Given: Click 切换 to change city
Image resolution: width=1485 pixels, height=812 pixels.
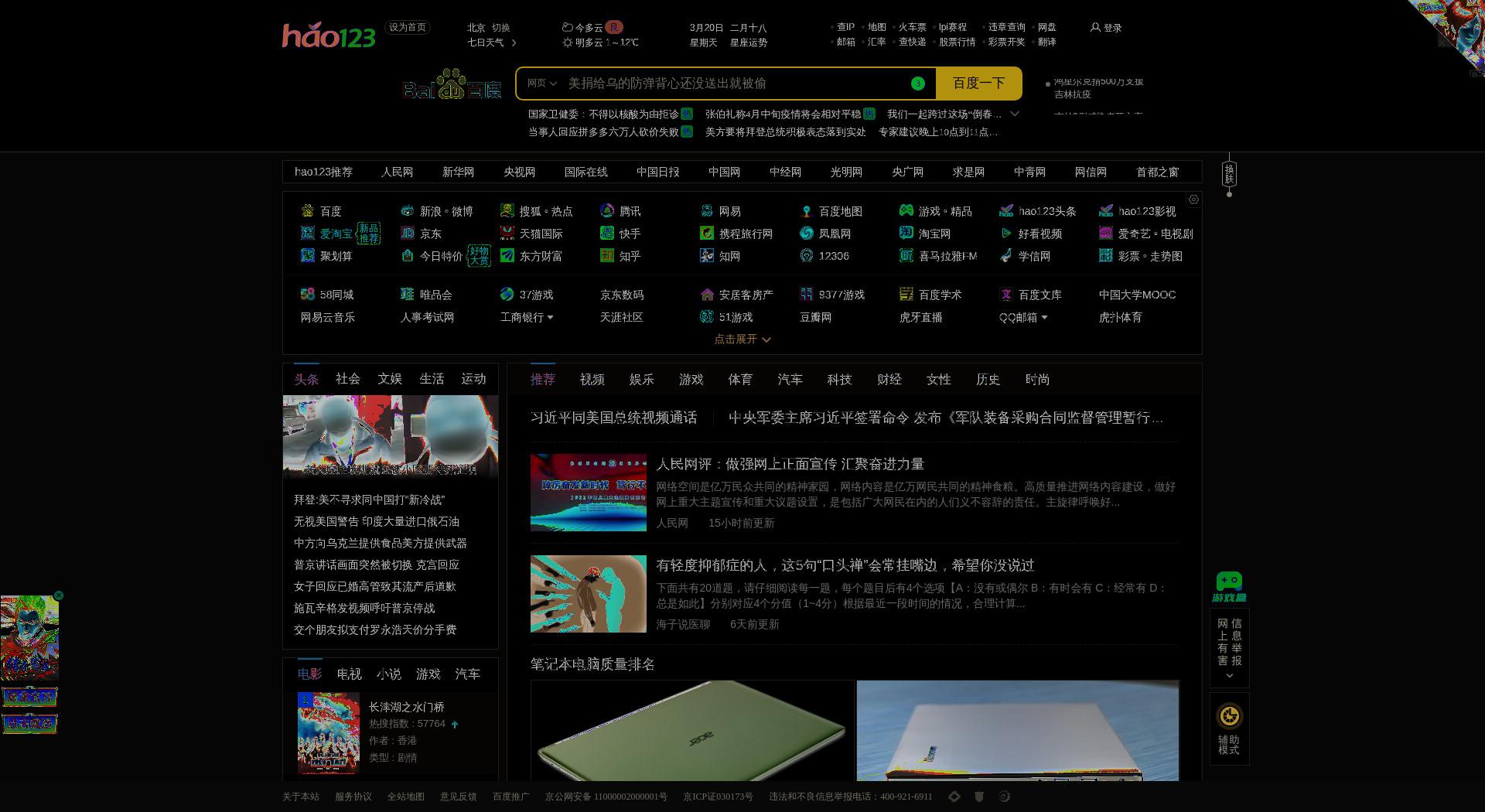Looking at the screenshot, I should tap(501, 28).
